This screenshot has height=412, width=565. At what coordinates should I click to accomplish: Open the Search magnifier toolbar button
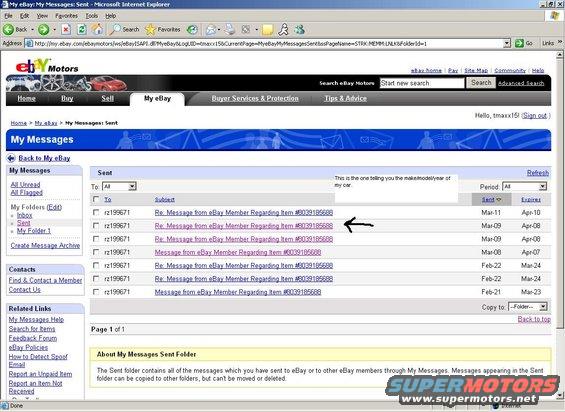tap(124, 30)
